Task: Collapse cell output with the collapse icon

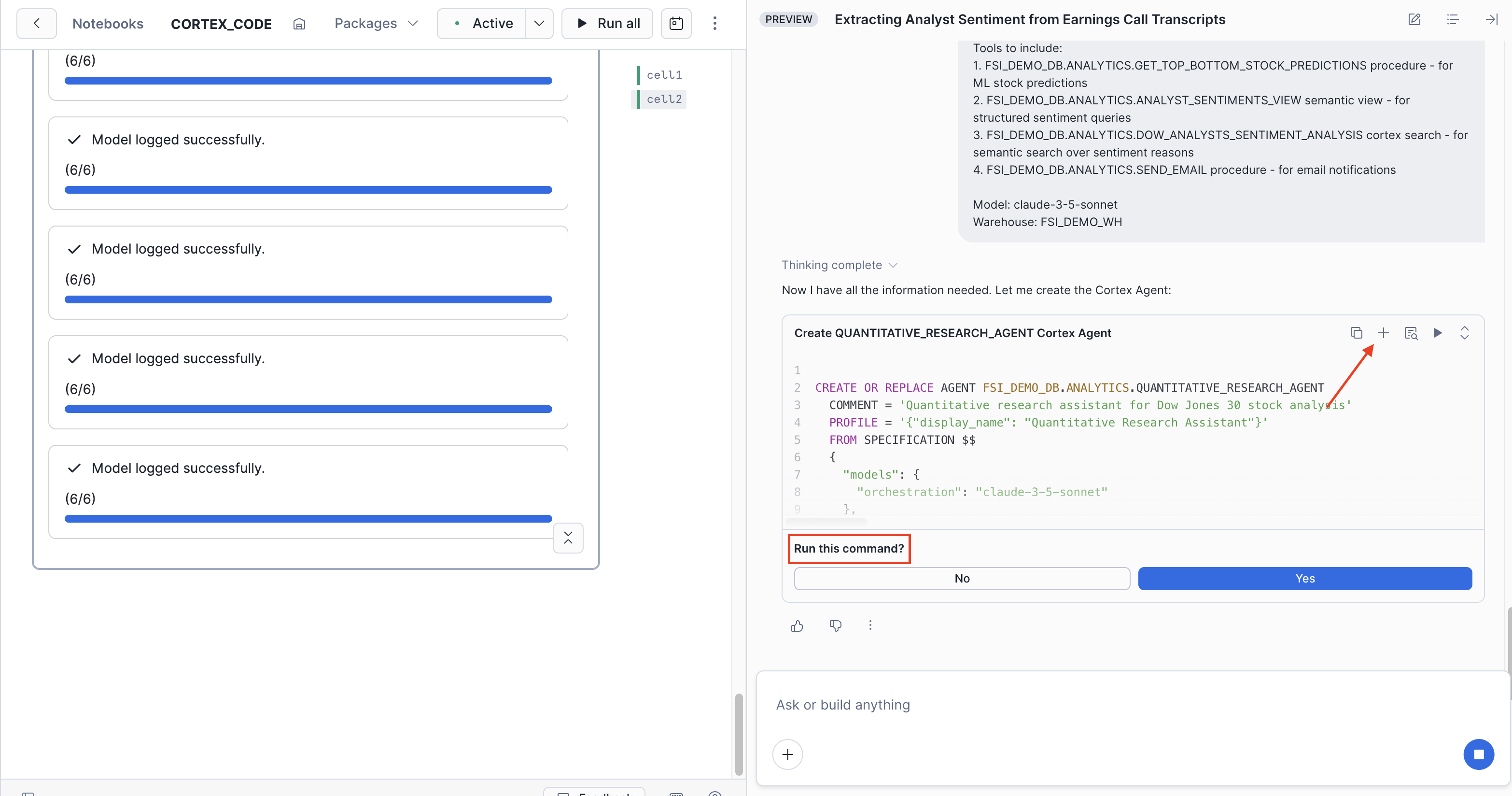Action: click(x=568, y=538)
